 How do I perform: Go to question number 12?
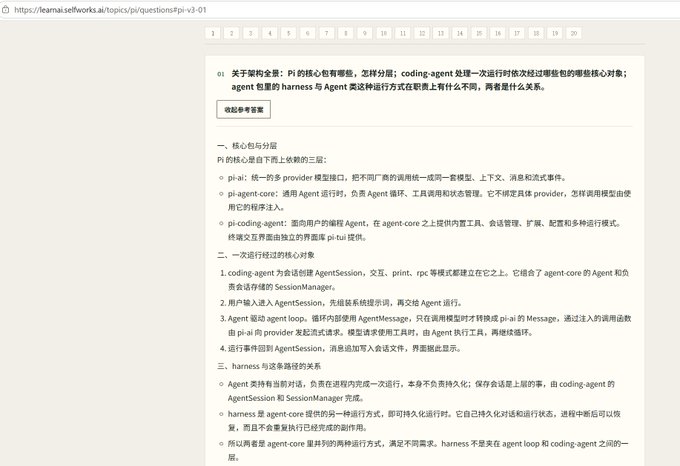(422, 33)
